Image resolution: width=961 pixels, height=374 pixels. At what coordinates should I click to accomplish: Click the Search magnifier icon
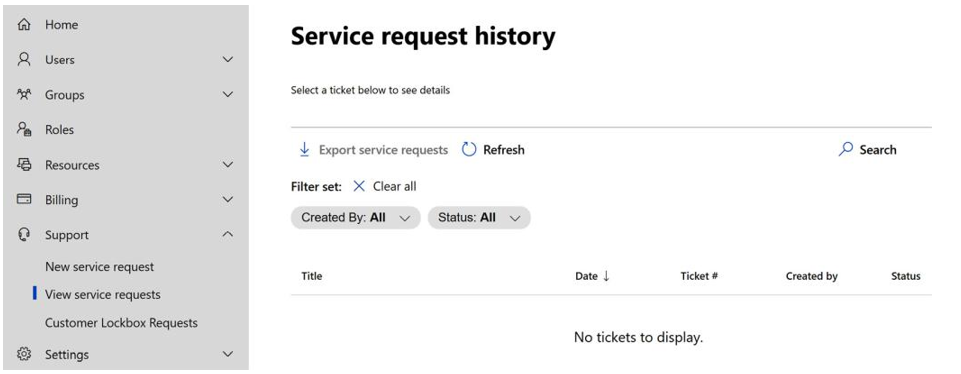point(846,149)
